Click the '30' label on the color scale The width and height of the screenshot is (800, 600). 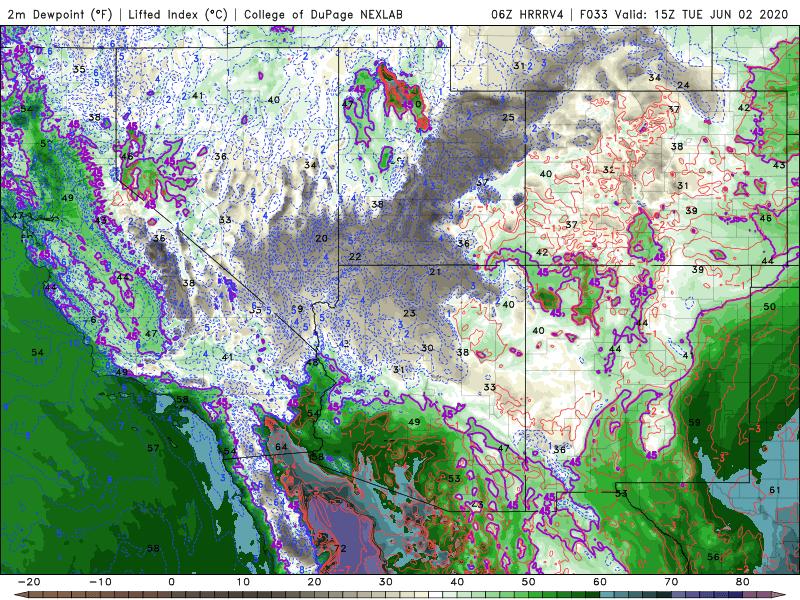coord(386,582)
